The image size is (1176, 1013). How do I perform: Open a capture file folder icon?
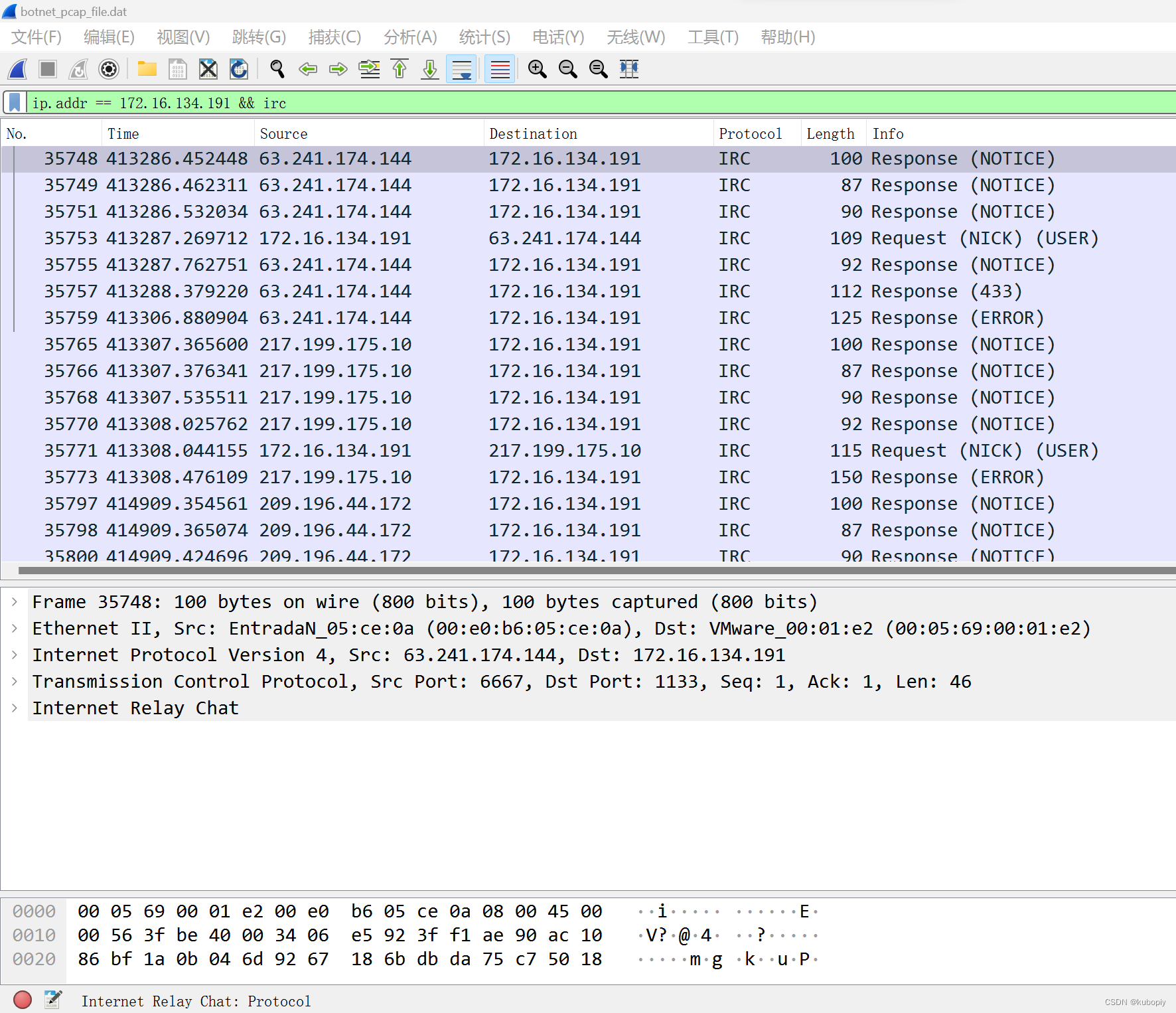click(147, 69)
